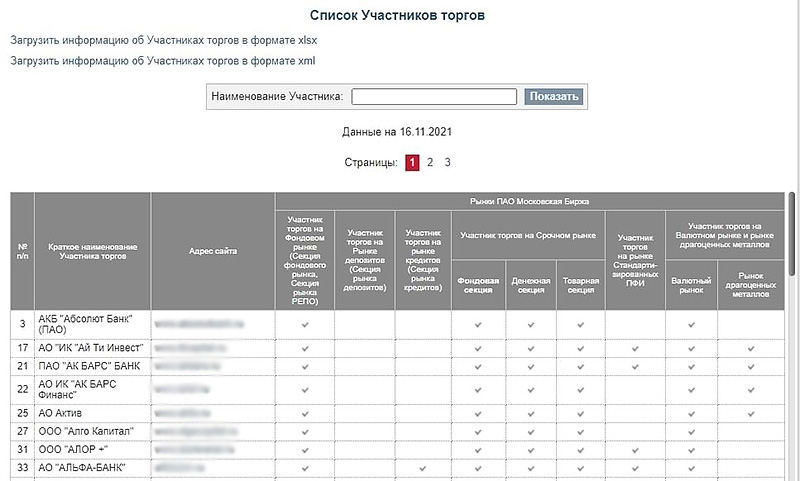Click АО Актив checkmark under драгоценных металлов
Viewport: 800px width, 481px height.
click(751, 414)
